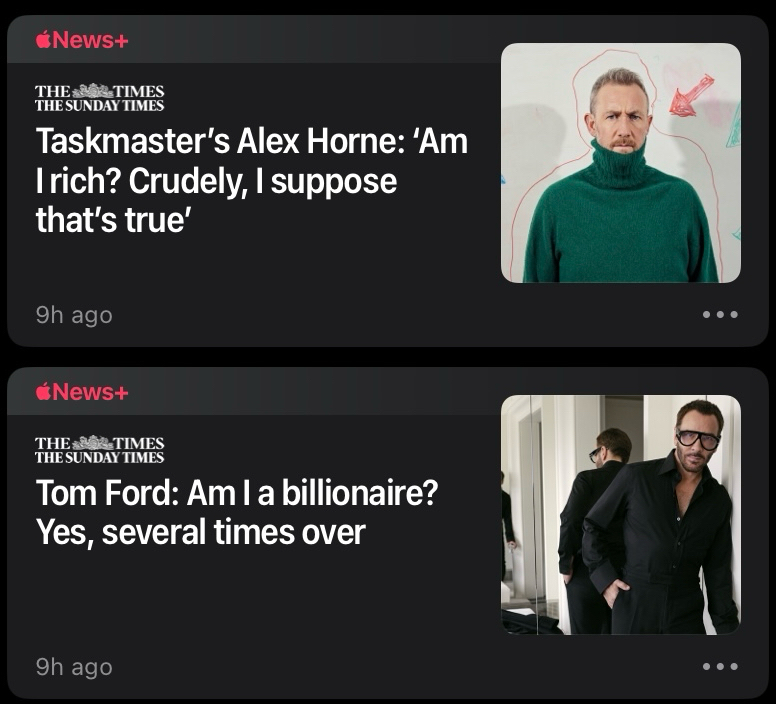Click the Apple logo on the Alex Horne card
Screen dimensions: 776x704
pyautogui.click(x=43, y=39)
